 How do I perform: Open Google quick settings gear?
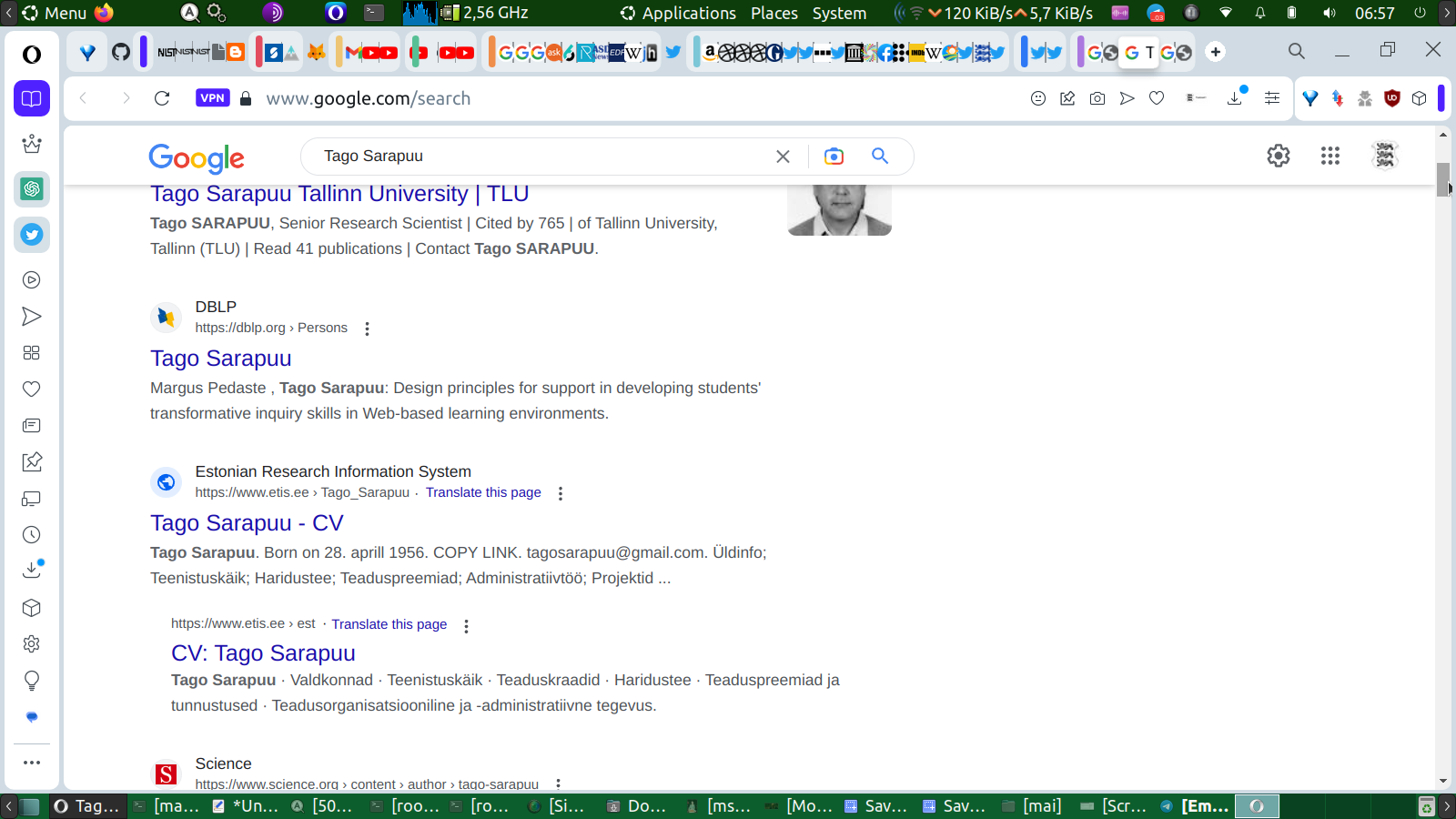click(x=1279, y=157)
